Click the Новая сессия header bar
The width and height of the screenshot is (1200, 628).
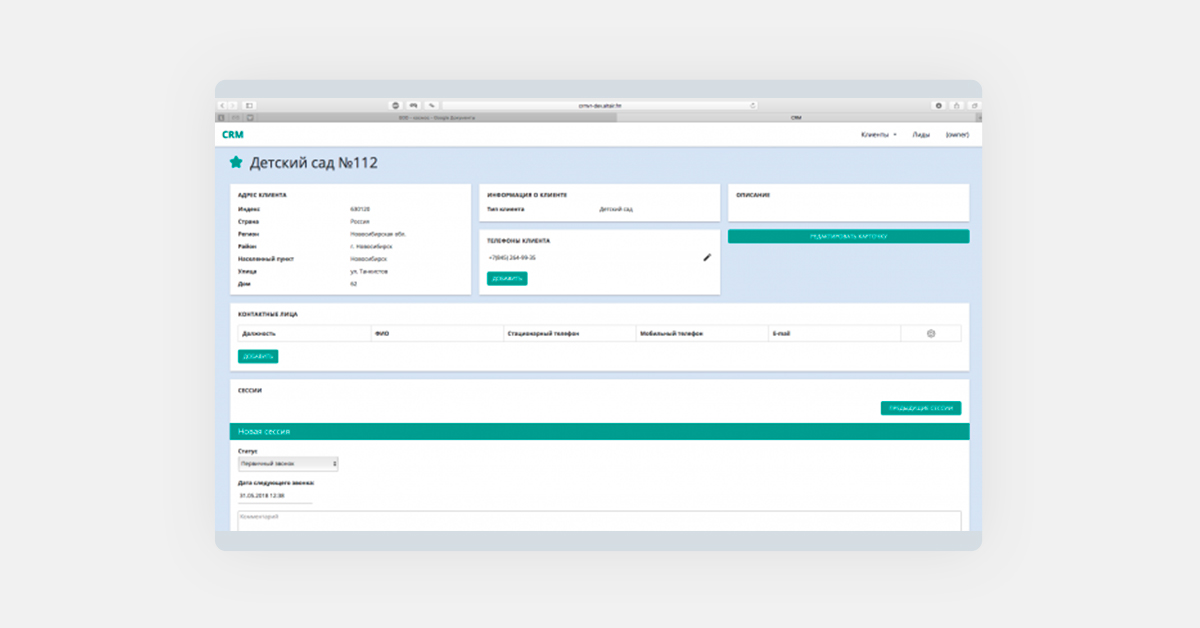(599, 431)
